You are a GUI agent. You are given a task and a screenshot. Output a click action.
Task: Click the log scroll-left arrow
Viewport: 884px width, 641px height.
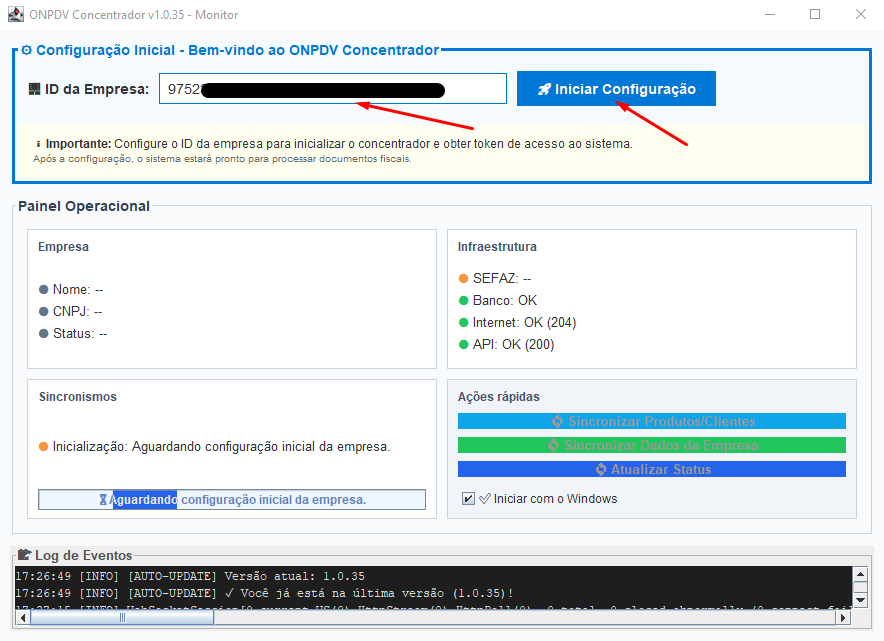point(22,618)
